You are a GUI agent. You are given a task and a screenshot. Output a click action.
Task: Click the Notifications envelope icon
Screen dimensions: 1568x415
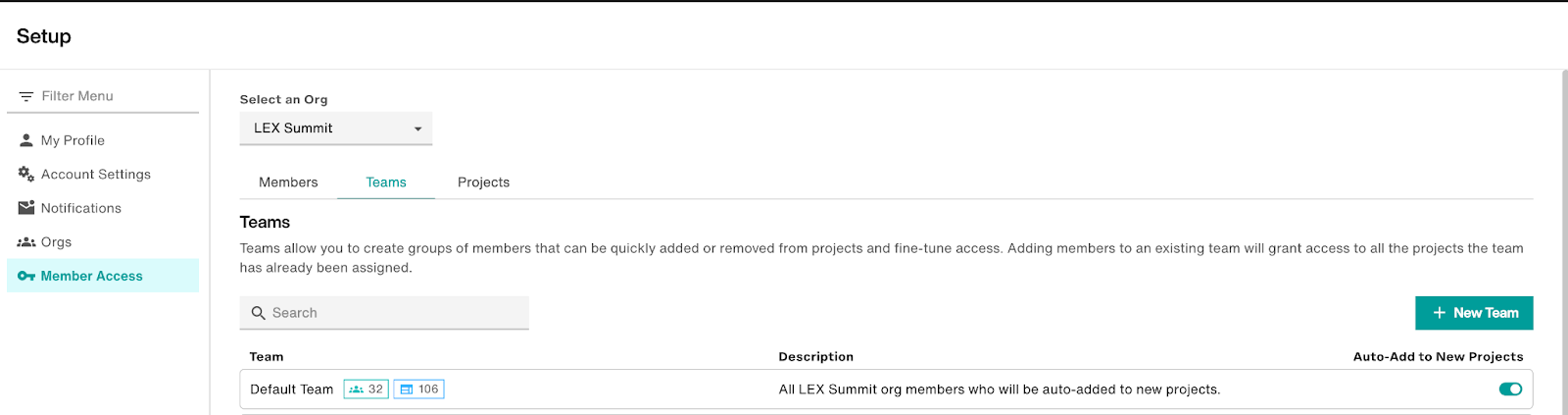[x=26, y=208]
